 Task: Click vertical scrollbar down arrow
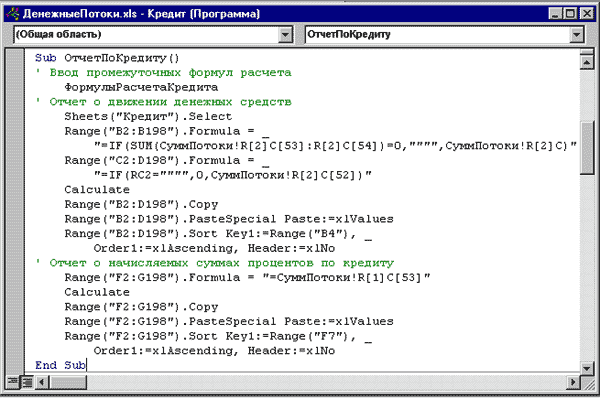click(587, 368)
